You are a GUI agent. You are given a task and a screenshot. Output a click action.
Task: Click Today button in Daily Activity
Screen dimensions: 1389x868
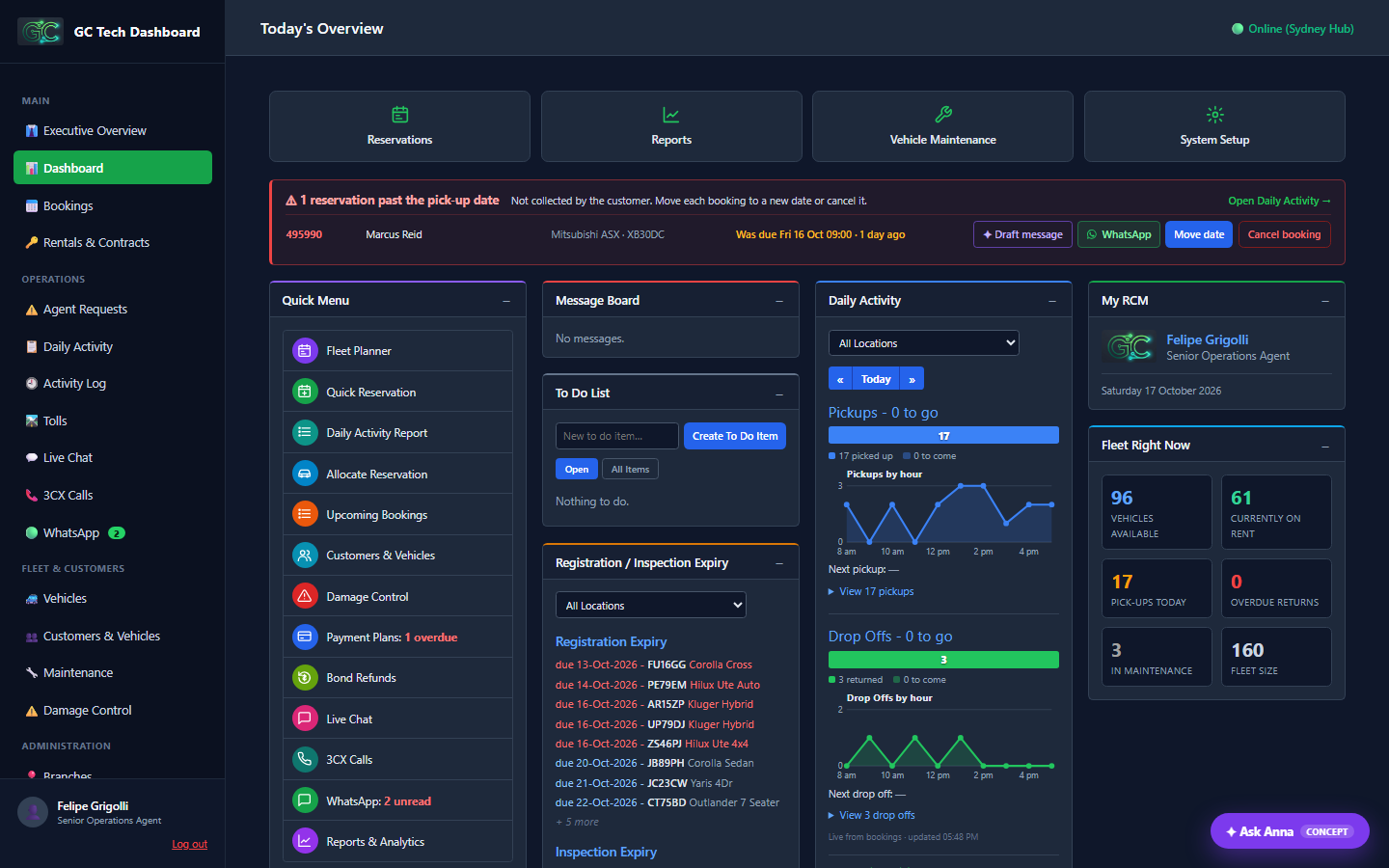876,379
